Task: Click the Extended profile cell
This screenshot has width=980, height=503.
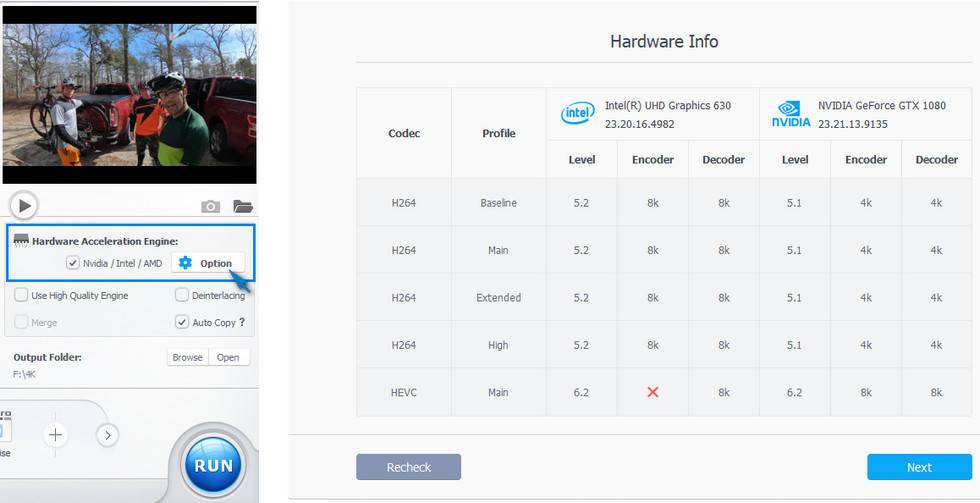Action: (x=499, y=297)
